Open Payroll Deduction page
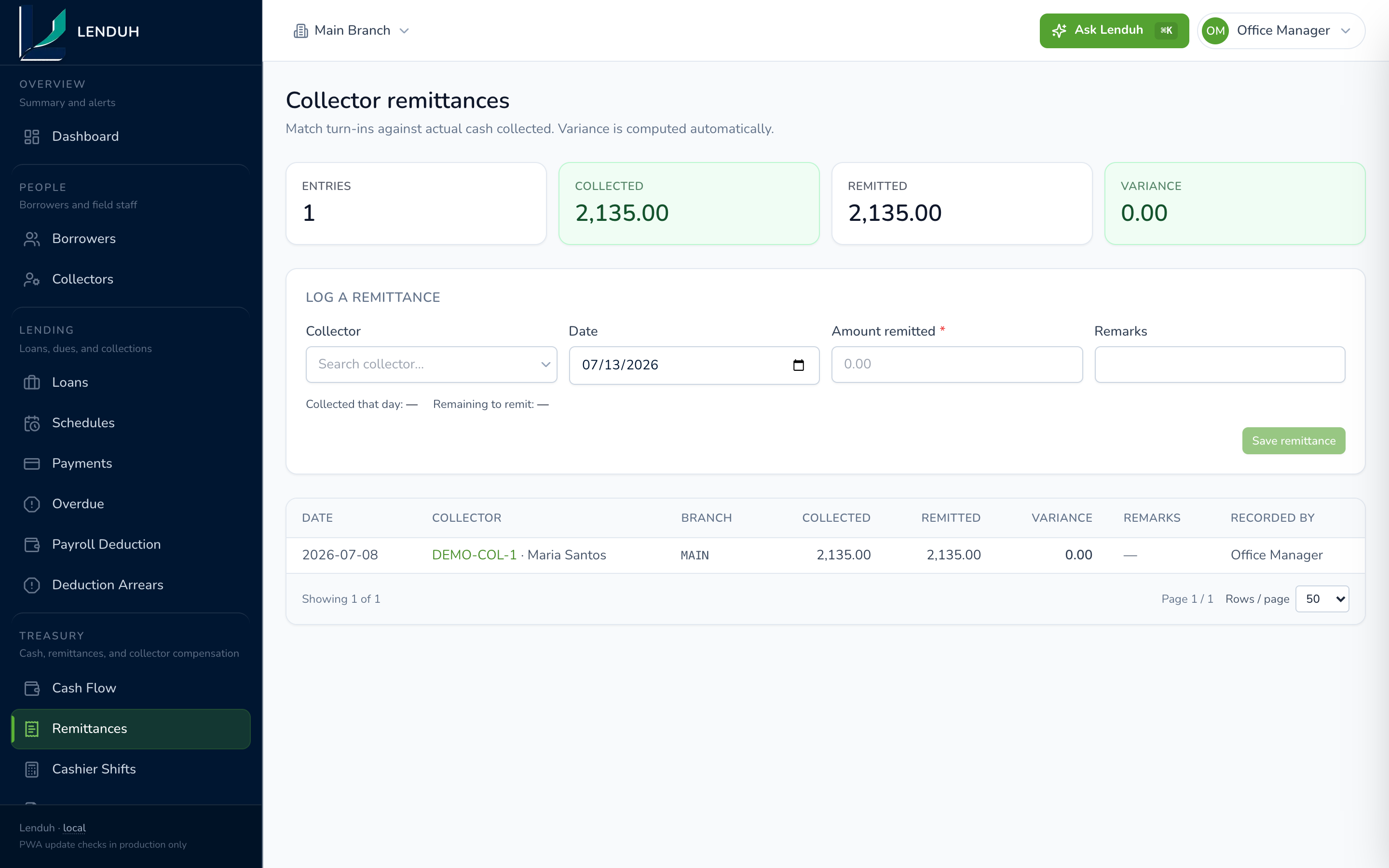This screenshot has width=1389, height=868. click(131, 544)
